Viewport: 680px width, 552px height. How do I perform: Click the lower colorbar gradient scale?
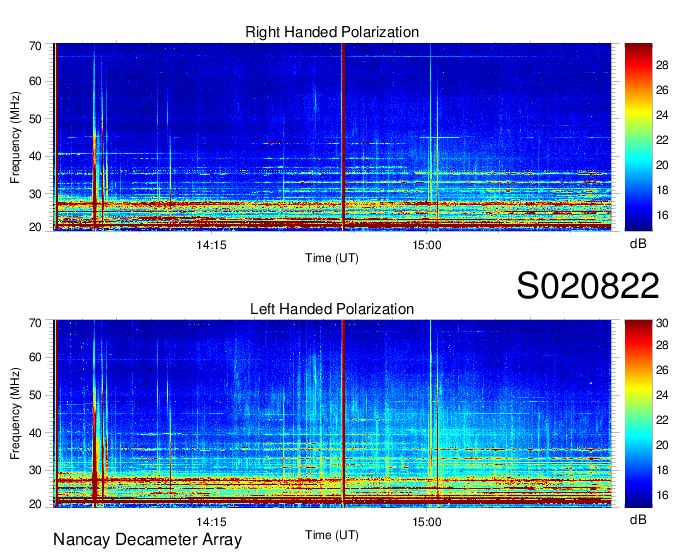pos(638,414)
